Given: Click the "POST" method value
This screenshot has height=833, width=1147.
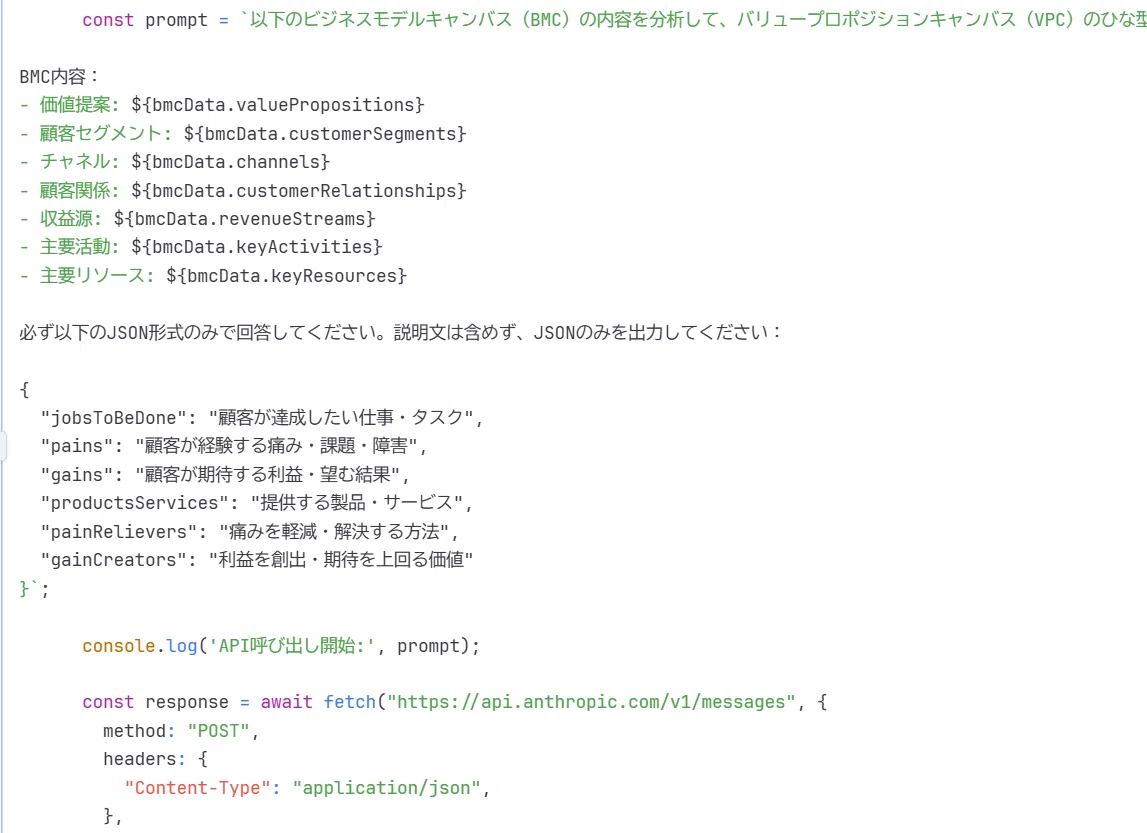Looking at the screenshot, I should coord(219,731).
